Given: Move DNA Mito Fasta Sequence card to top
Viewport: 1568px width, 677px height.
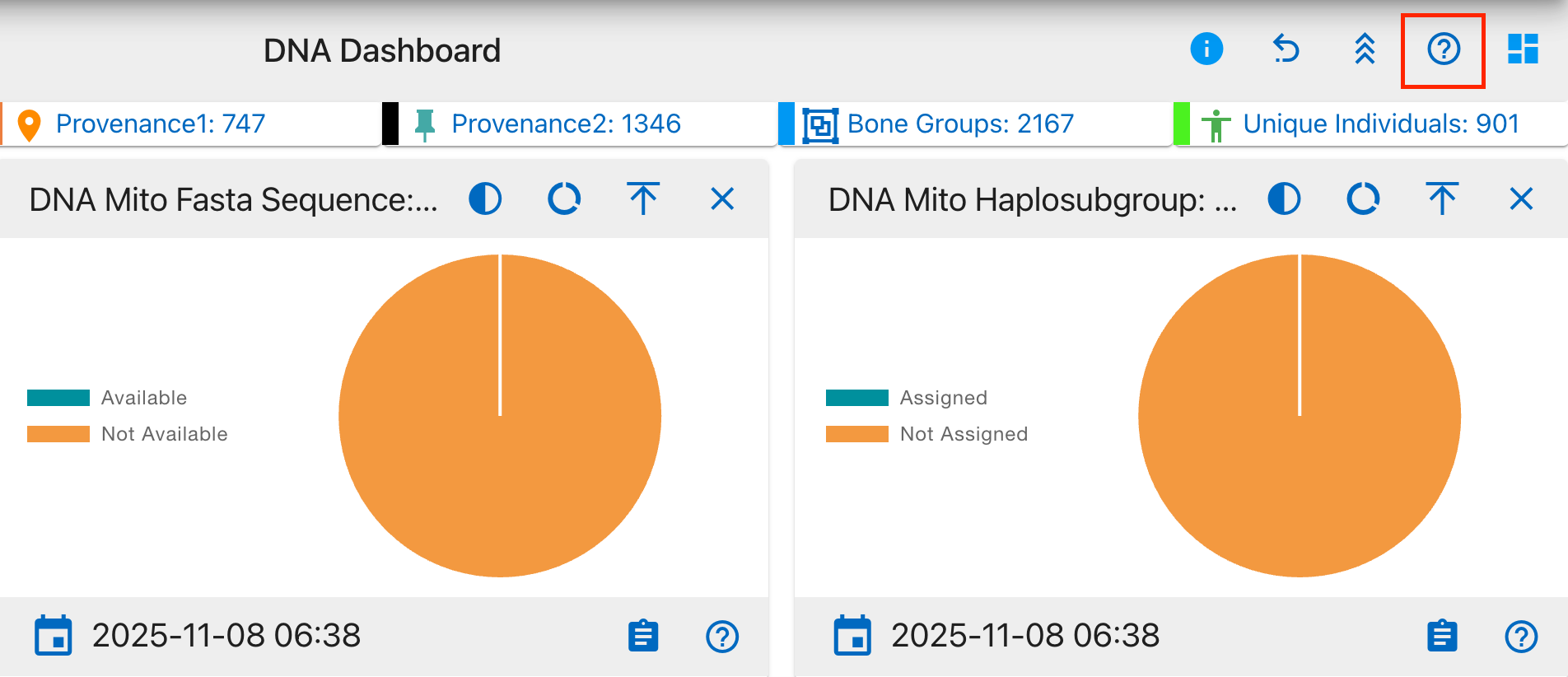Looking at the screenshot, I should click(x=643, y=199).
